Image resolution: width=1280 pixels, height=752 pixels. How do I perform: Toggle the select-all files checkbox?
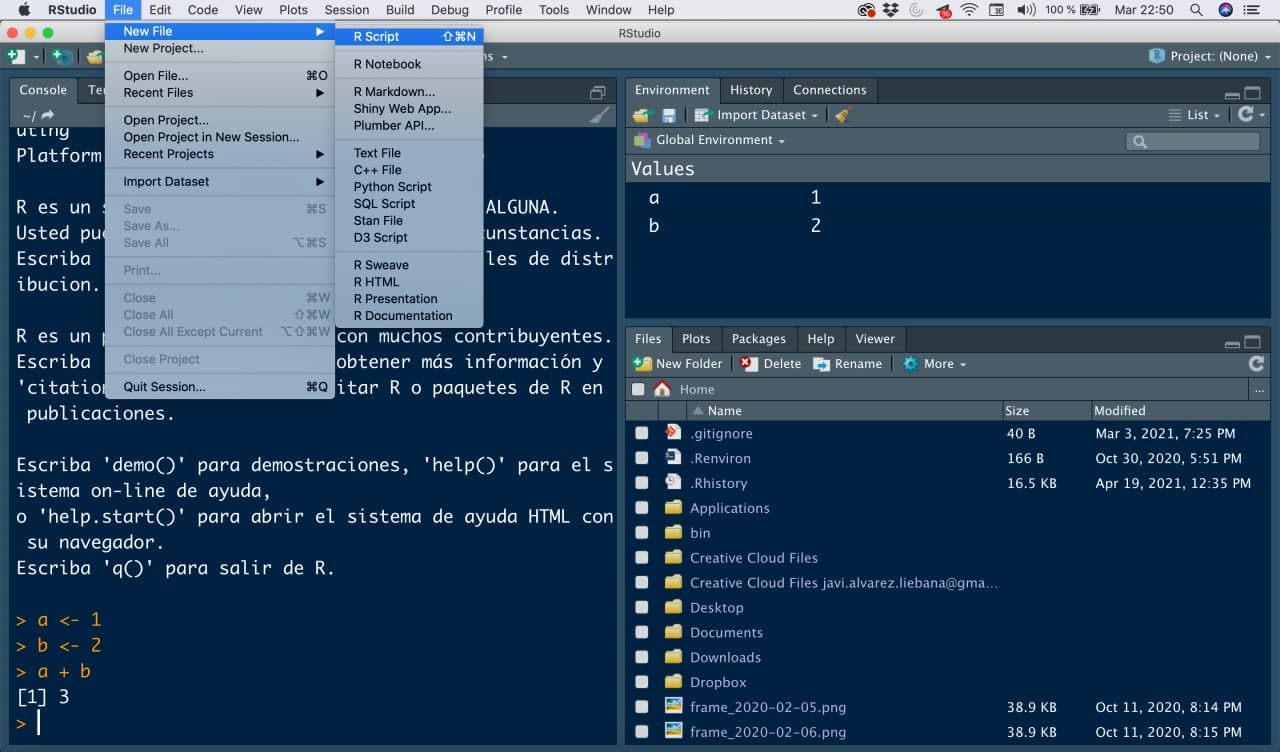click(x=638, y=389)
